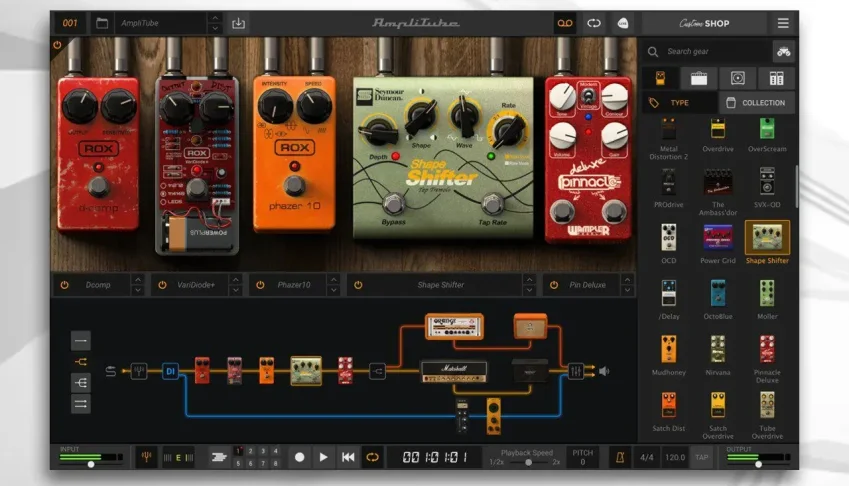The height and width of the screenshot is (486, 849).
Task: Click the record button in transport
Action: [299, 457]
